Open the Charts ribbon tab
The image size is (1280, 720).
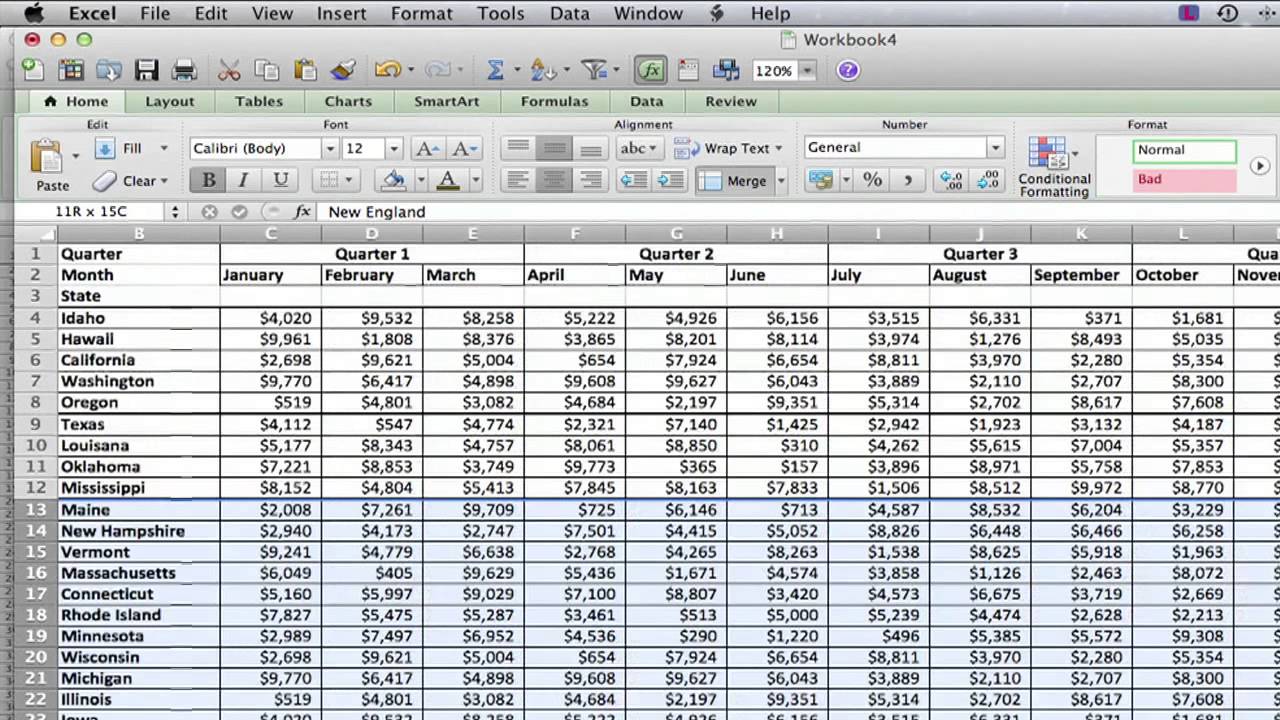tap(347, 101)
